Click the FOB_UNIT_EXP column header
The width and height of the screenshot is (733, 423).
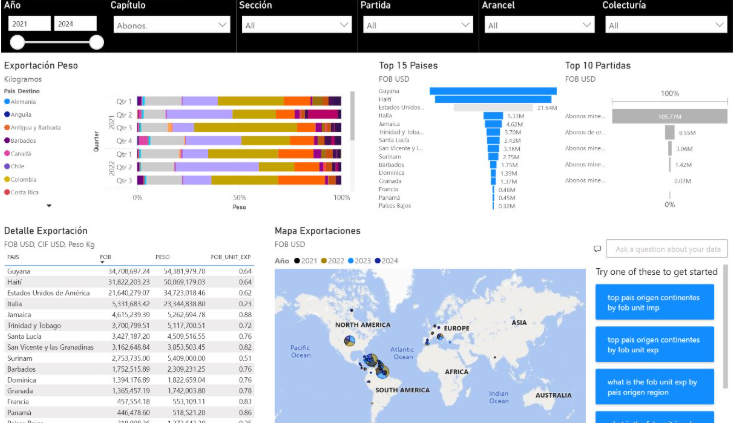pos(231,257)
